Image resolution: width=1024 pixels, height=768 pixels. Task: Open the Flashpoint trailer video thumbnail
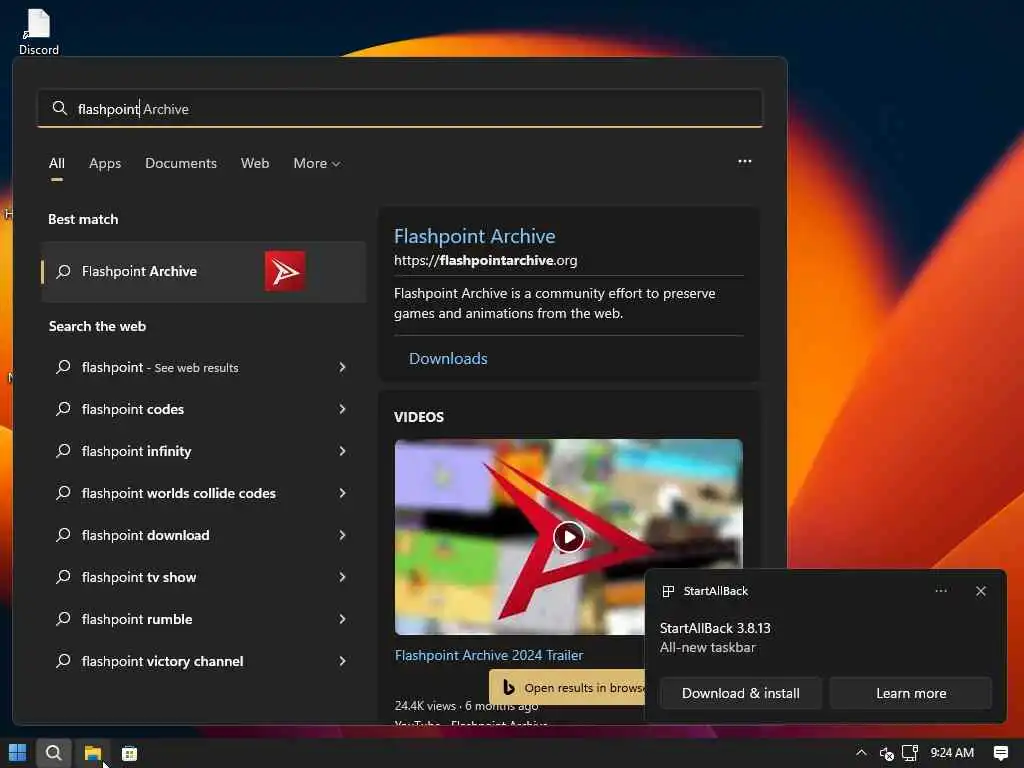pos(569,537)
